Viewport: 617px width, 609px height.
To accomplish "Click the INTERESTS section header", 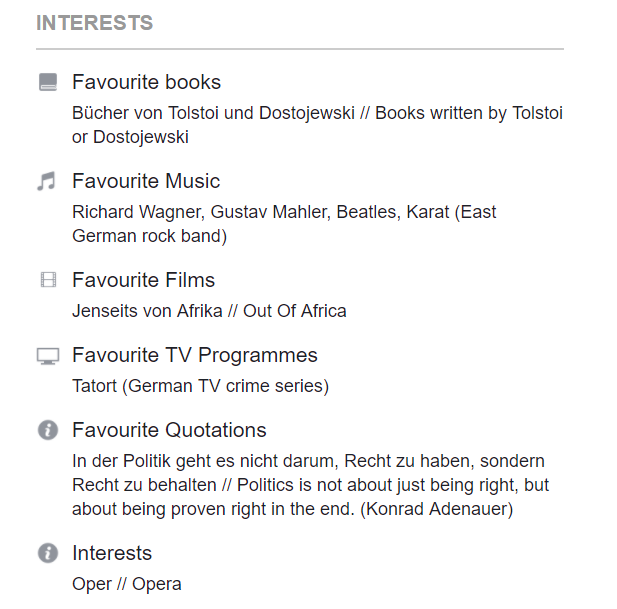I will click(x=95, y=23).
